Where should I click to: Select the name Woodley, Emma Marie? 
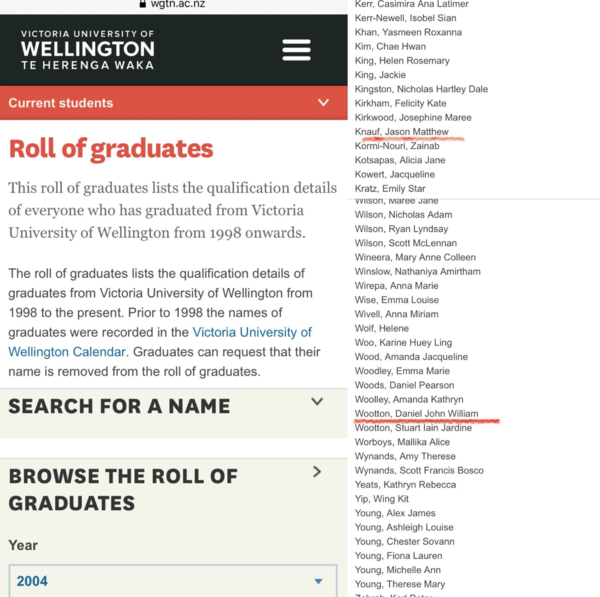click(x=402, y=370)
